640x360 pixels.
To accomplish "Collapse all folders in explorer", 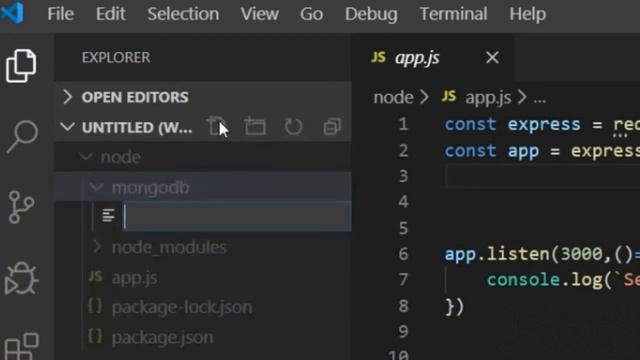I will 332,127.
